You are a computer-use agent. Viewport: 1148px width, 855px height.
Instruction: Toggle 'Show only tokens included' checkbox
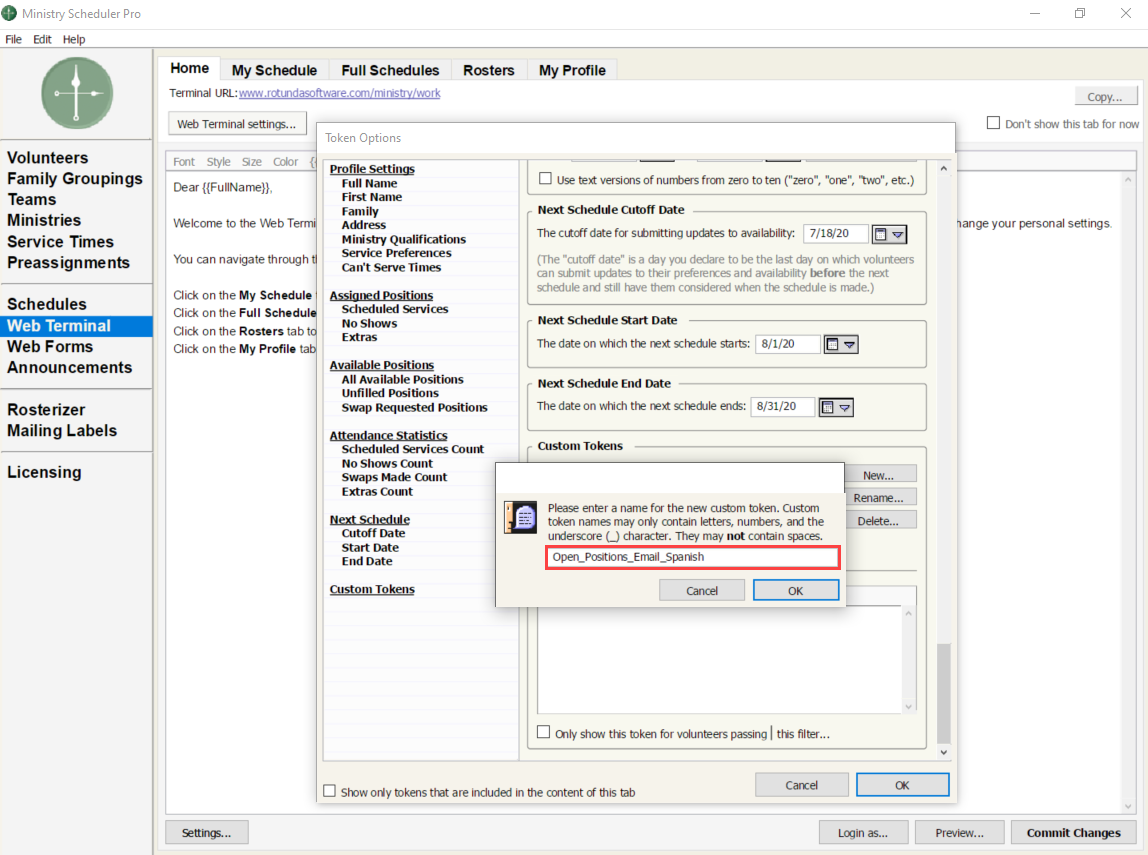pos(329,791)
